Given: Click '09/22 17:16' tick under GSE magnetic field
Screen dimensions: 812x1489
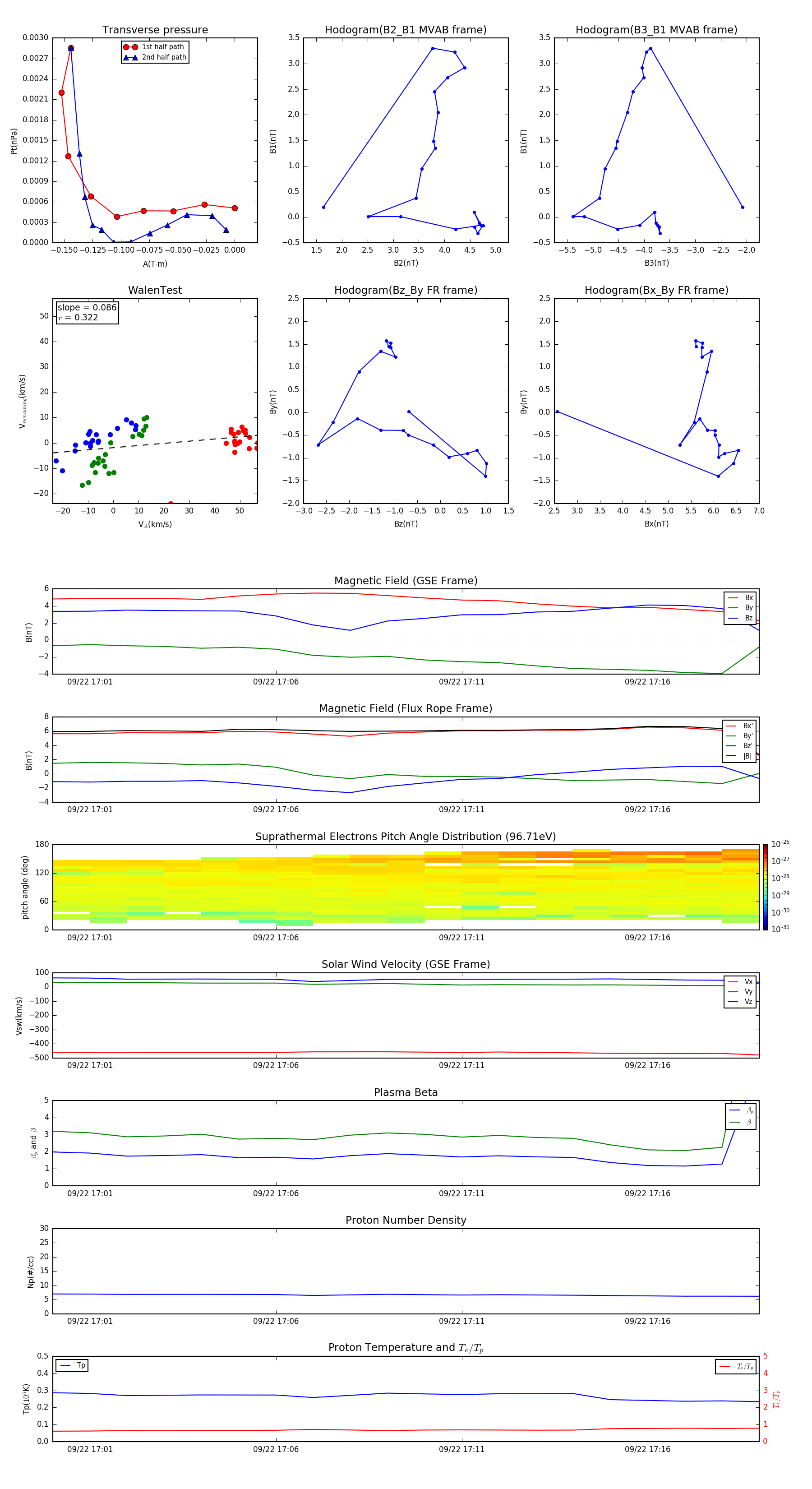Looking at the screenshot, I should click(647, 682).
